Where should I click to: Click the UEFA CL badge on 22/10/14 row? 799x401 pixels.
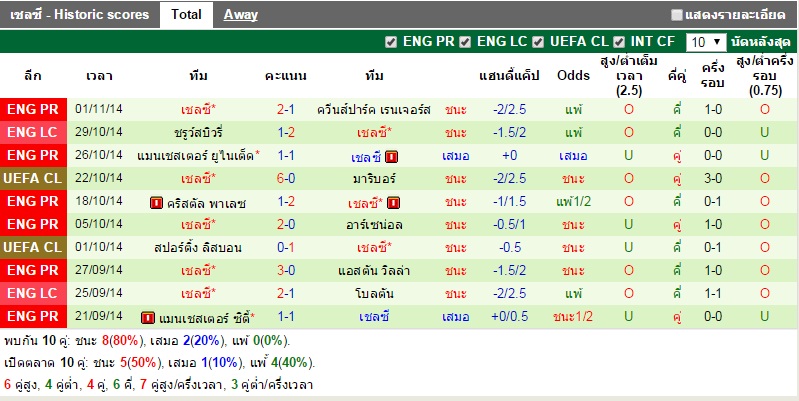pyautogui.click(x=33, y=178)
